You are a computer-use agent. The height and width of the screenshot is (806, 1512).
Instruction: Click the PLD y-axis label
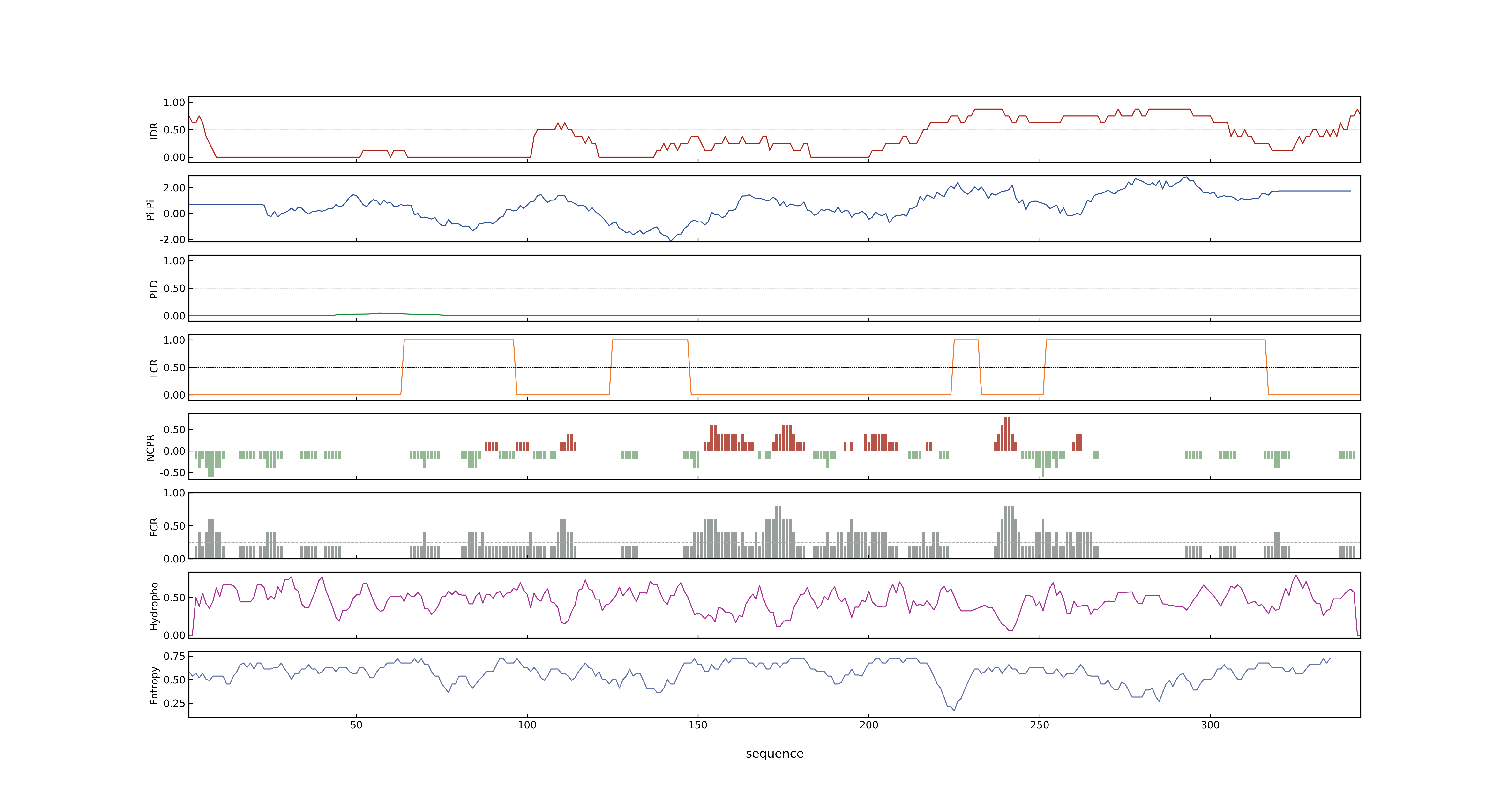(154, 288)
